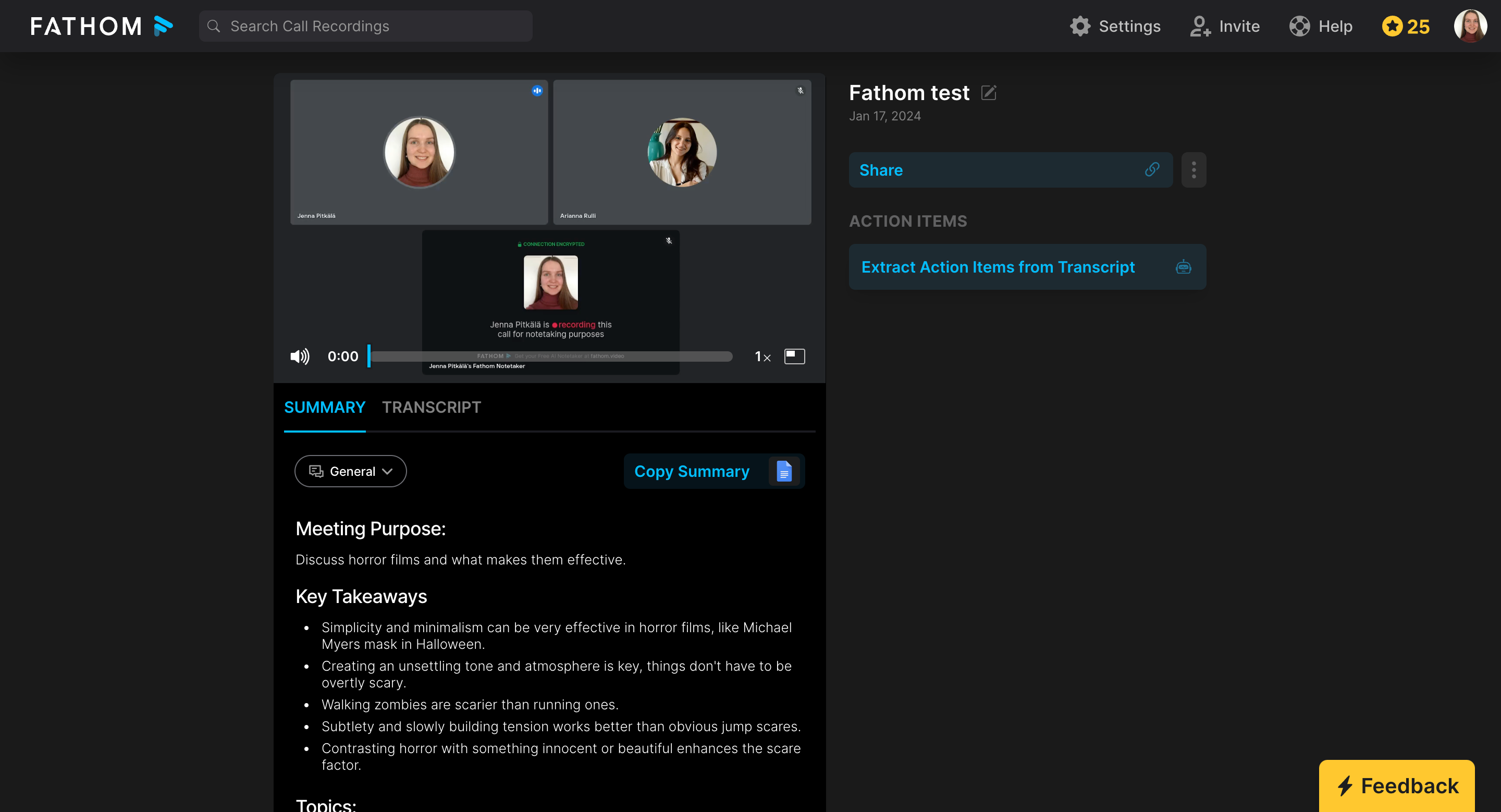Click the robot AI icon

click(1184, 267)
